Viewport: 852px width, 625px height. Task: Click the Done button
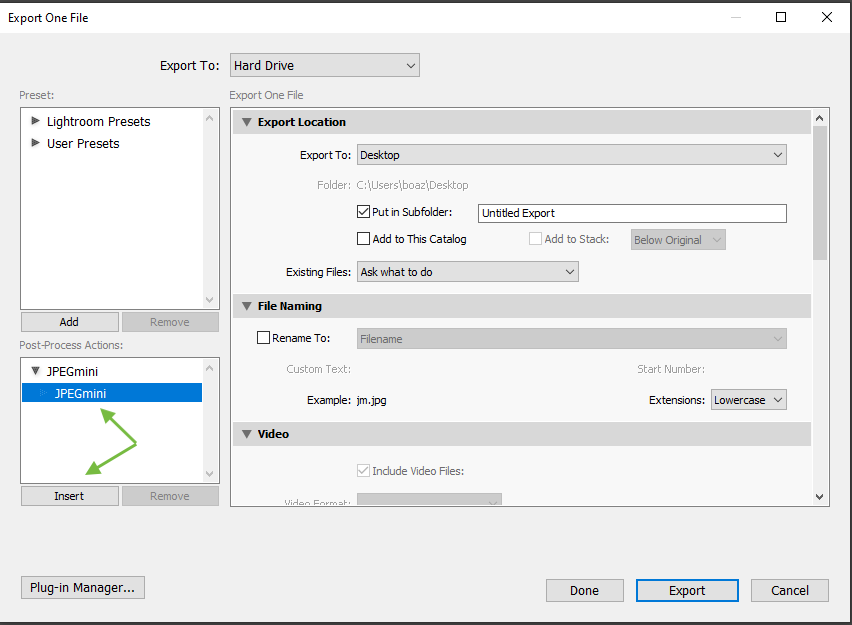585,590
